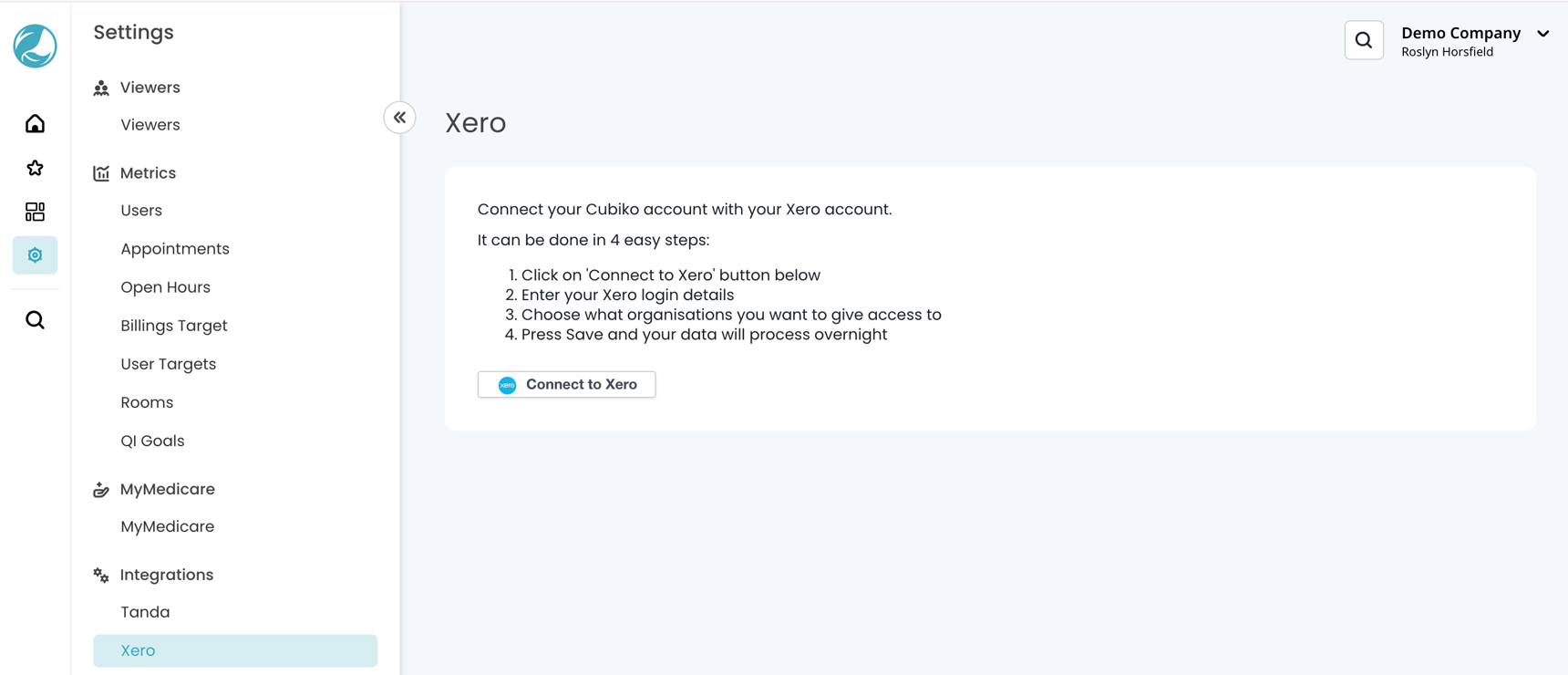Click the Settings gear icon

[x=34, y=255]
